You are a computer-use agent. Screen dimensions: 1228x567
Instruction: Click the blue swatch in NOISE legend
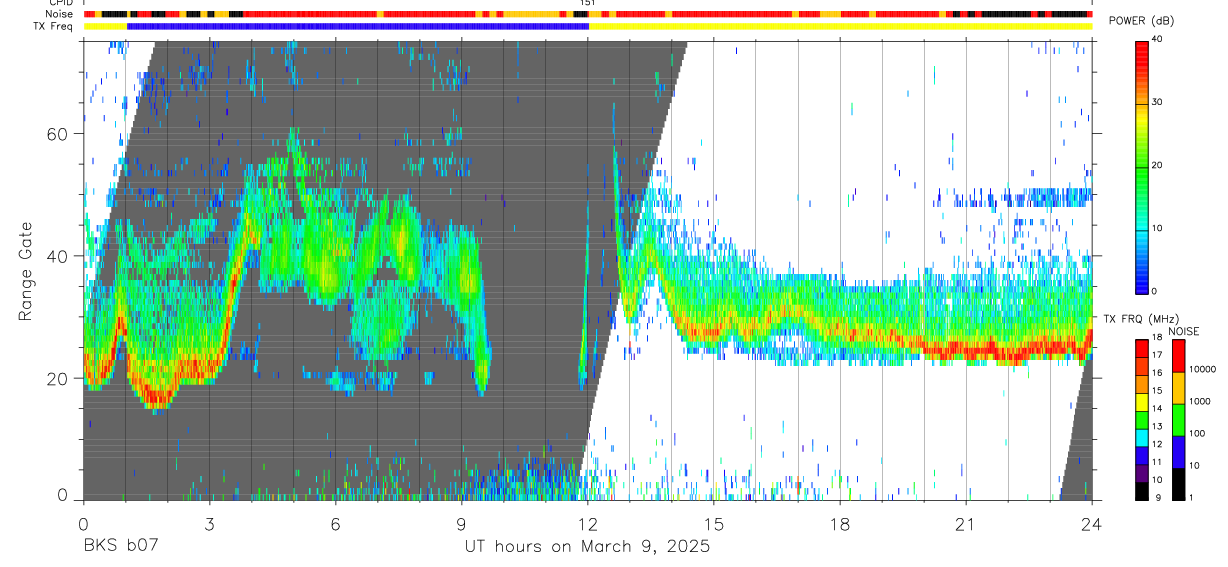tap(1179, 451)
